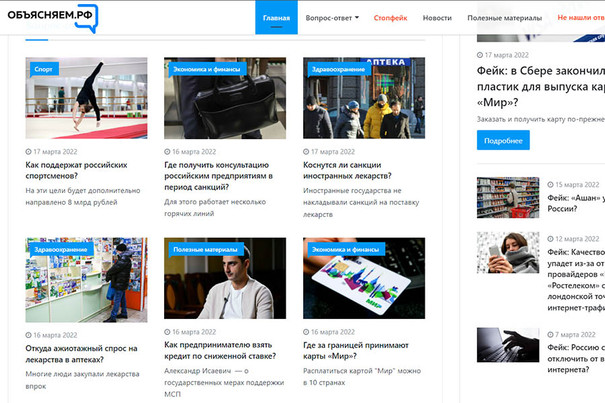Open headline 'Где за границей принимают карты «Мир»?'
This screenshot has height=403, width=605.
click(x=356, y=350)
